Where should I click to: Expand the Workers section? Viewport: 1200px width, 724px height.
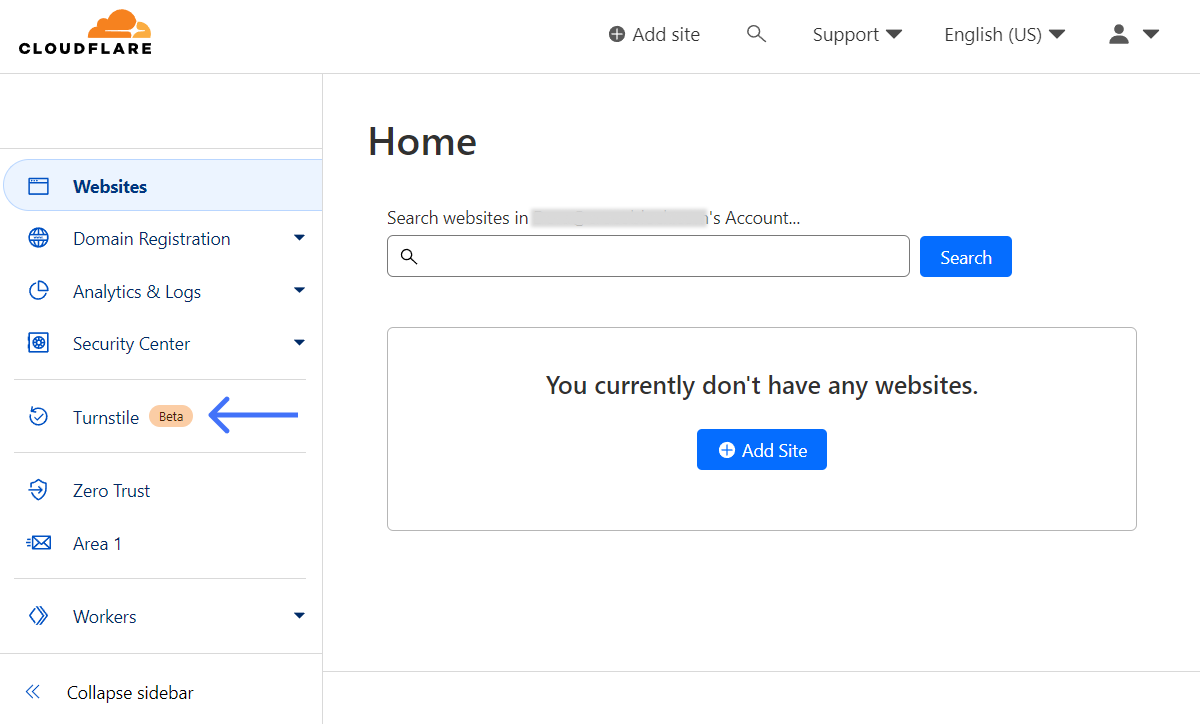(x=299, y=616)
